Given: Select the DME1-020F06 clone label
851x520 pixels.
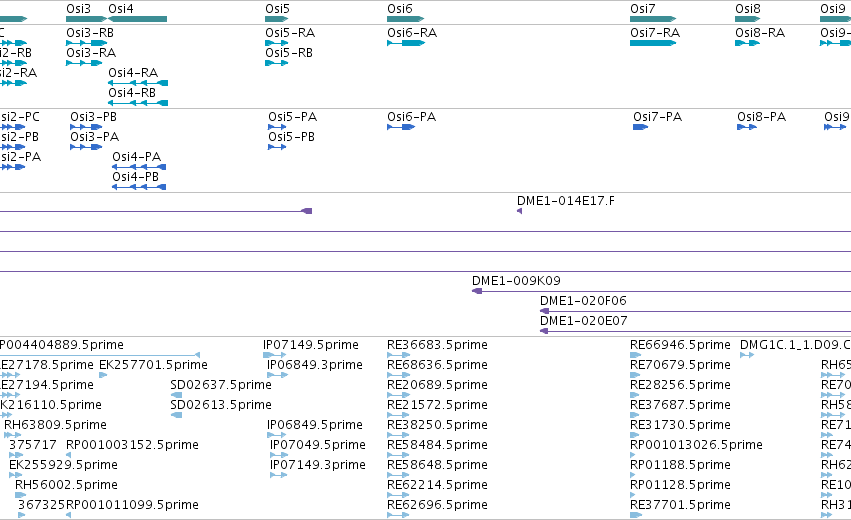Looking at the screenshot, I should pyautogui.click(x=583, y=301).
